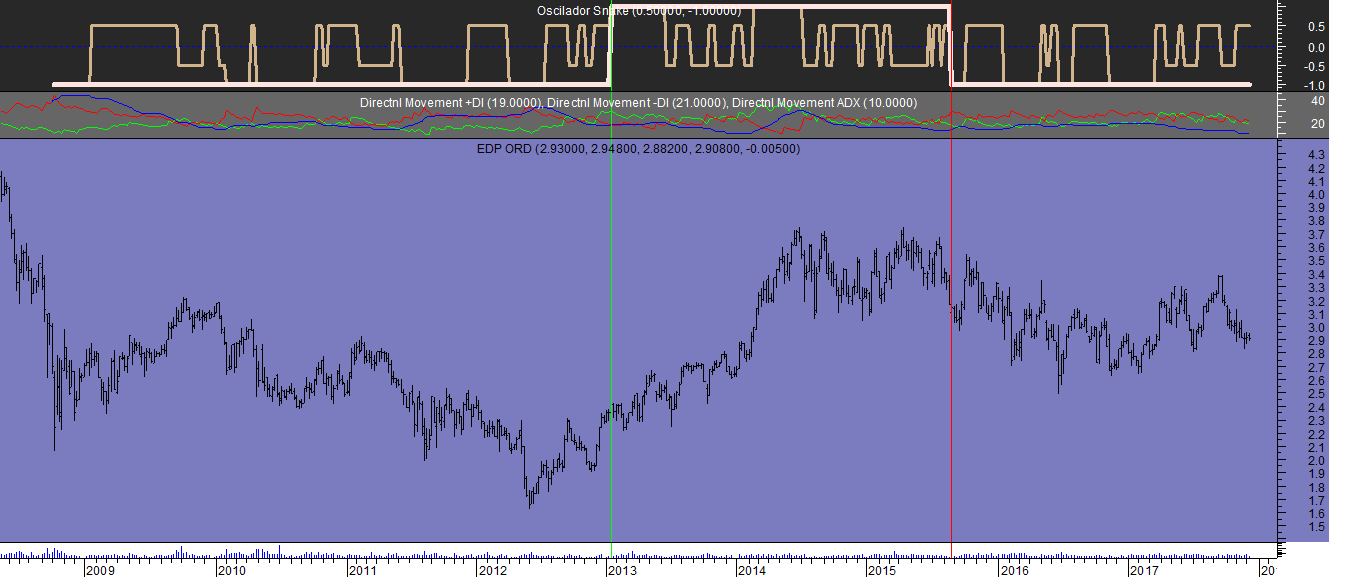Select the 2010 year label on time axis
This screenshot has height=577, width=1352.
pos(232,570)
